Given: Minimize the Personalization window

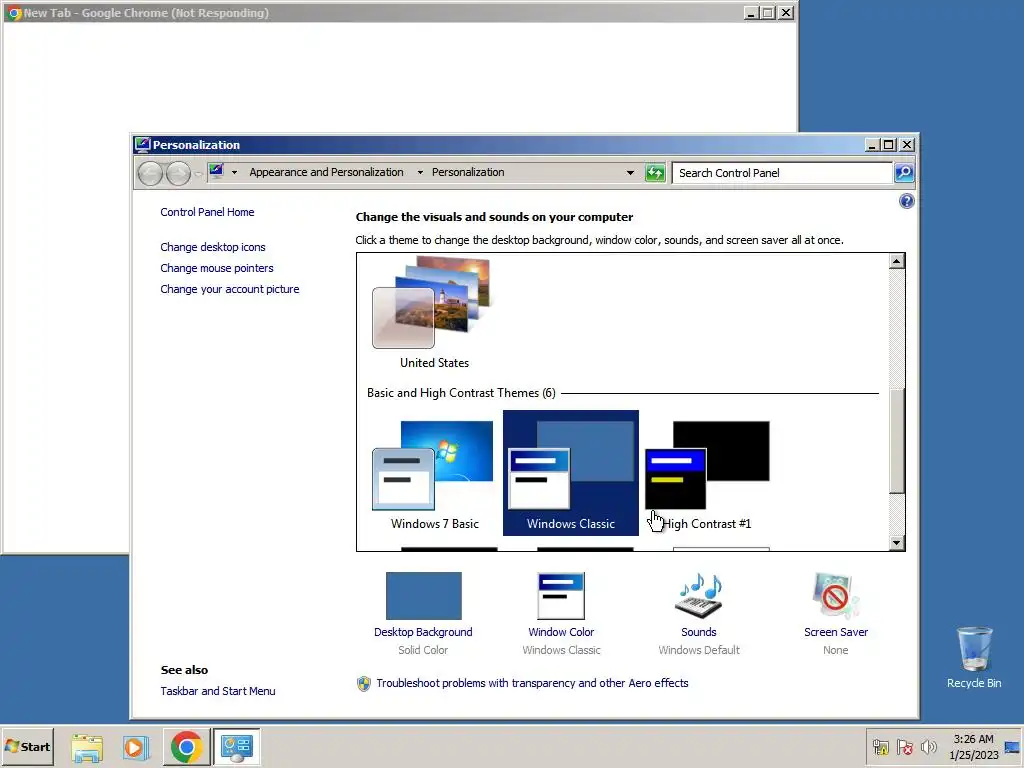Looking at the screenshot, I should click(x=872, y=144).
